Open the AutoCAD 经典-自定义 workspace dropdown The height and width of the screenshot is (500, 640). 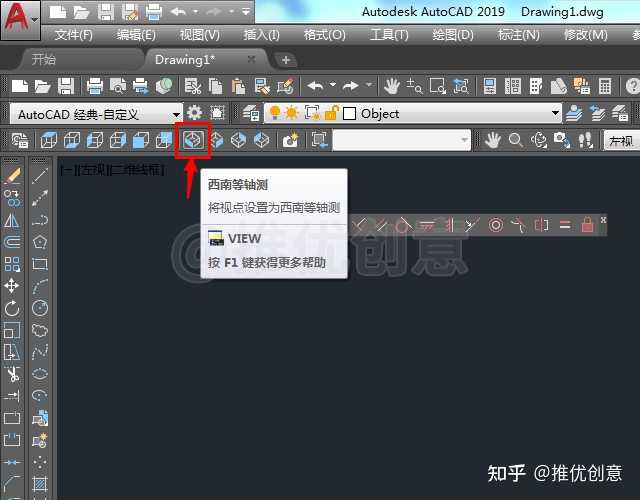[96, 114]
